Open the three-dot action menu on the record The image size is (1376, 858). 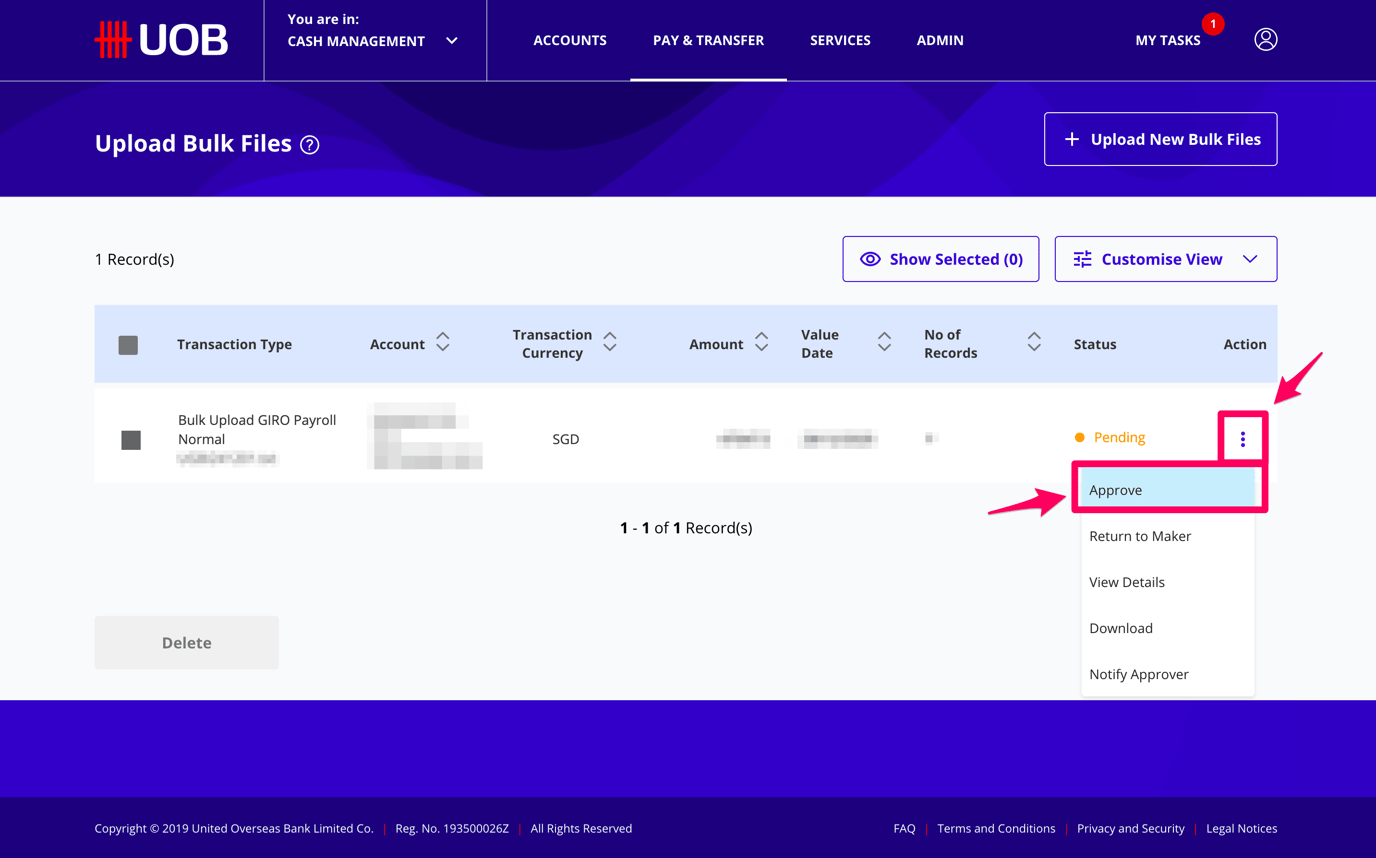tap(1243, 438)
